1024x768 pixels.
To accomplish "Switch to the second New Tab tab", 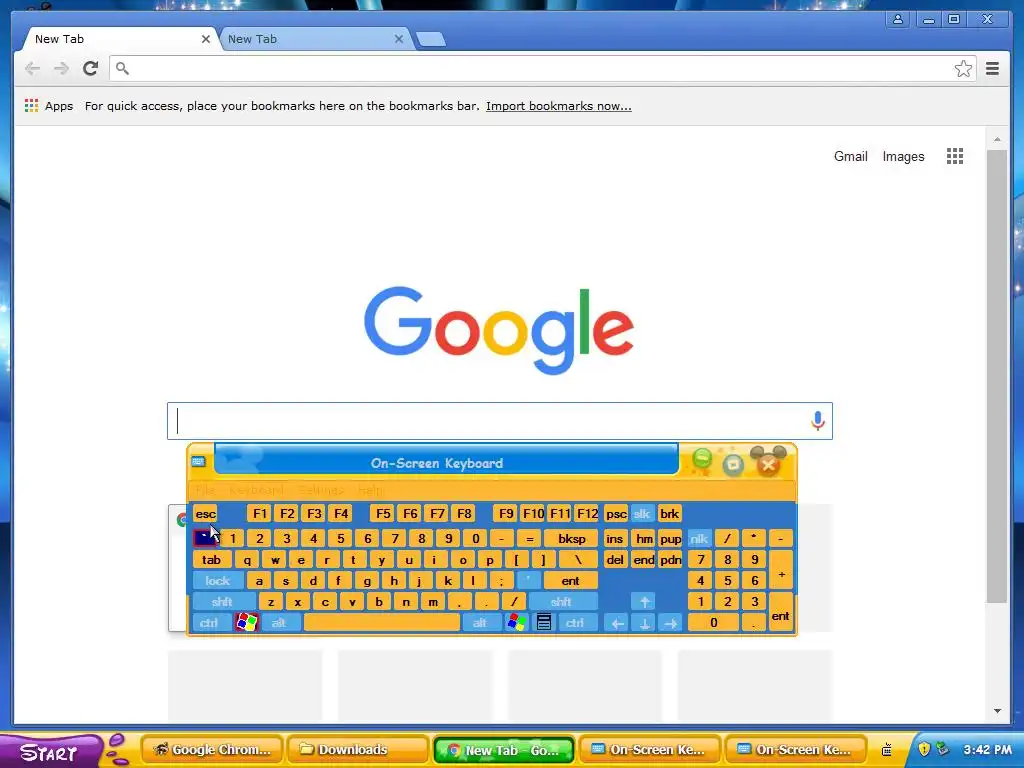I will coord(313,39).
